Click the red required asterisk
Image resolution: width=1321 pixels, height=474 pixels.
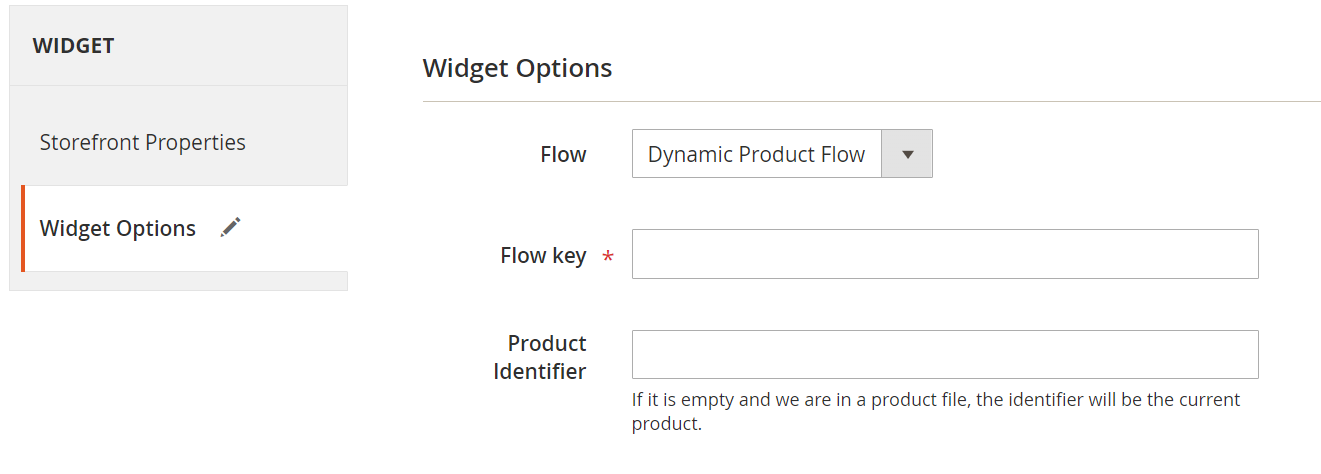point(608,258)
